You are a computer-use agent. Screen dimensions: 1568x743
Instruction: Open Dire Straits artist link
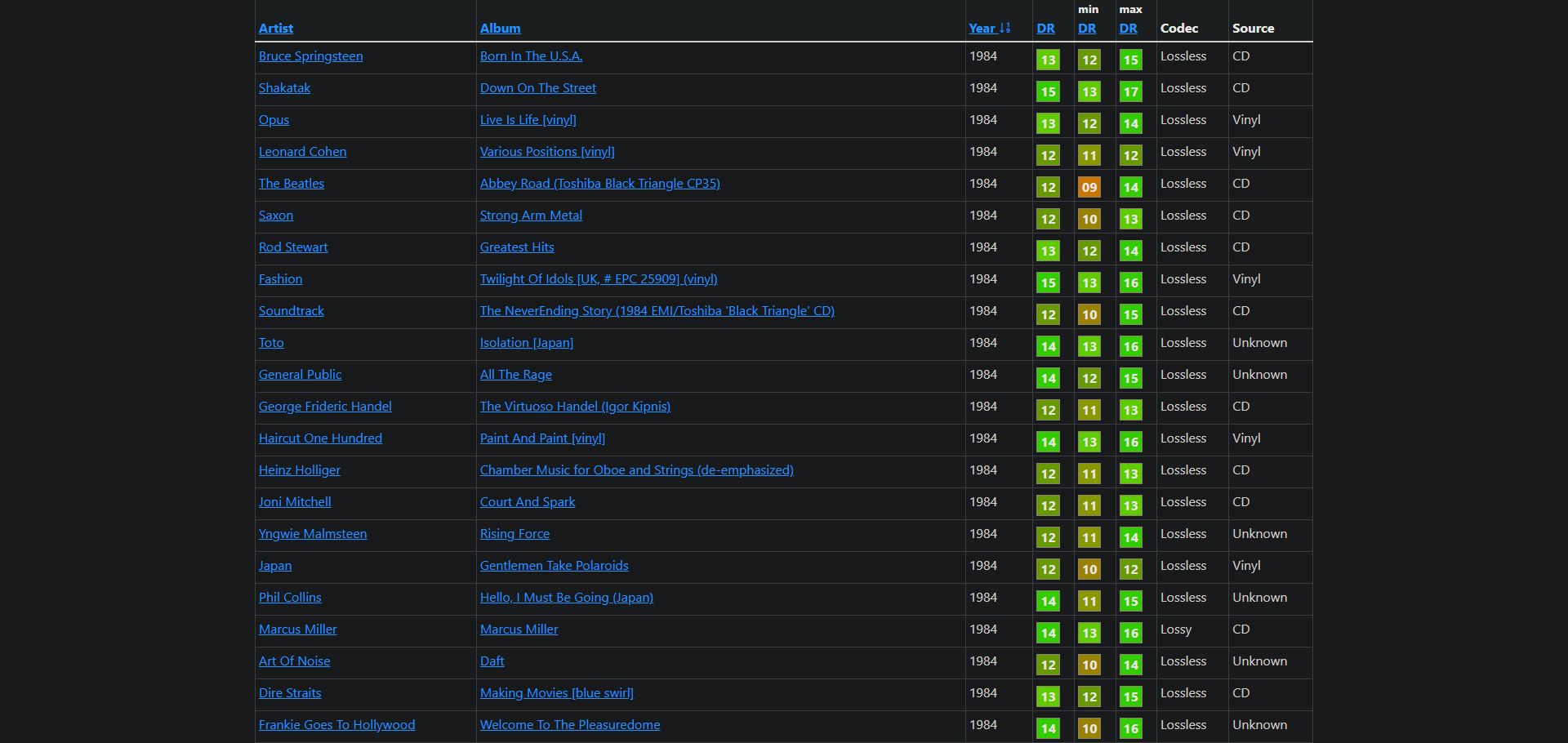(290, 693)
